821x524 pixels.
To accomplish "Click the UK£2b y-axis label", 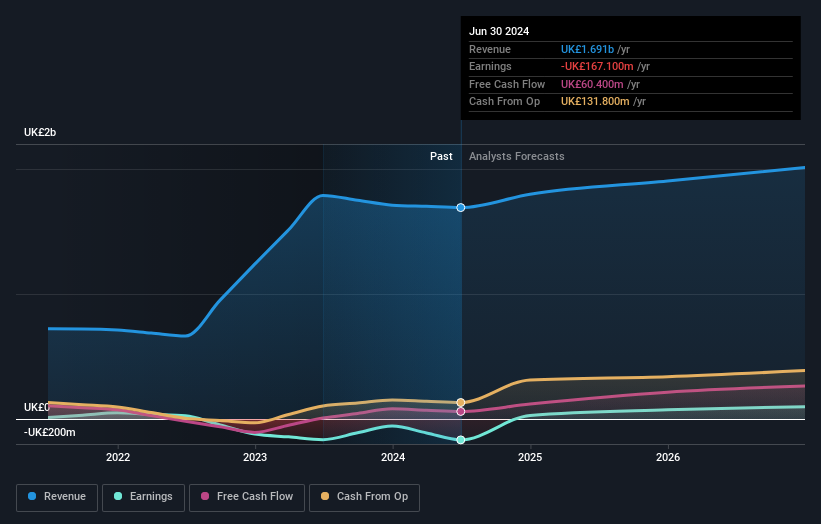I will 40,132.
